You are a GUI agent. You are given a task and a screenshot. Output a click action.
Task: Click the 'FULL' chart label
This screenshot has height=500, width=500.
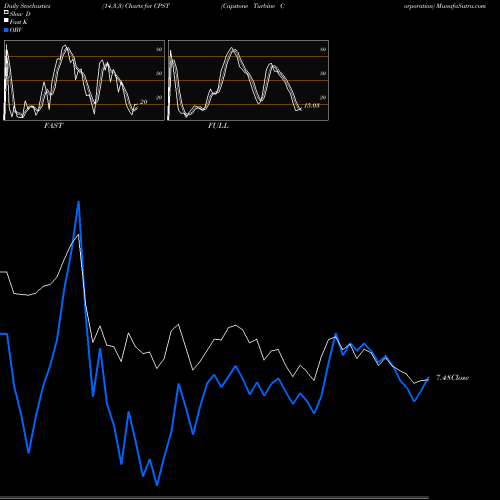click(x=218, y=126)
